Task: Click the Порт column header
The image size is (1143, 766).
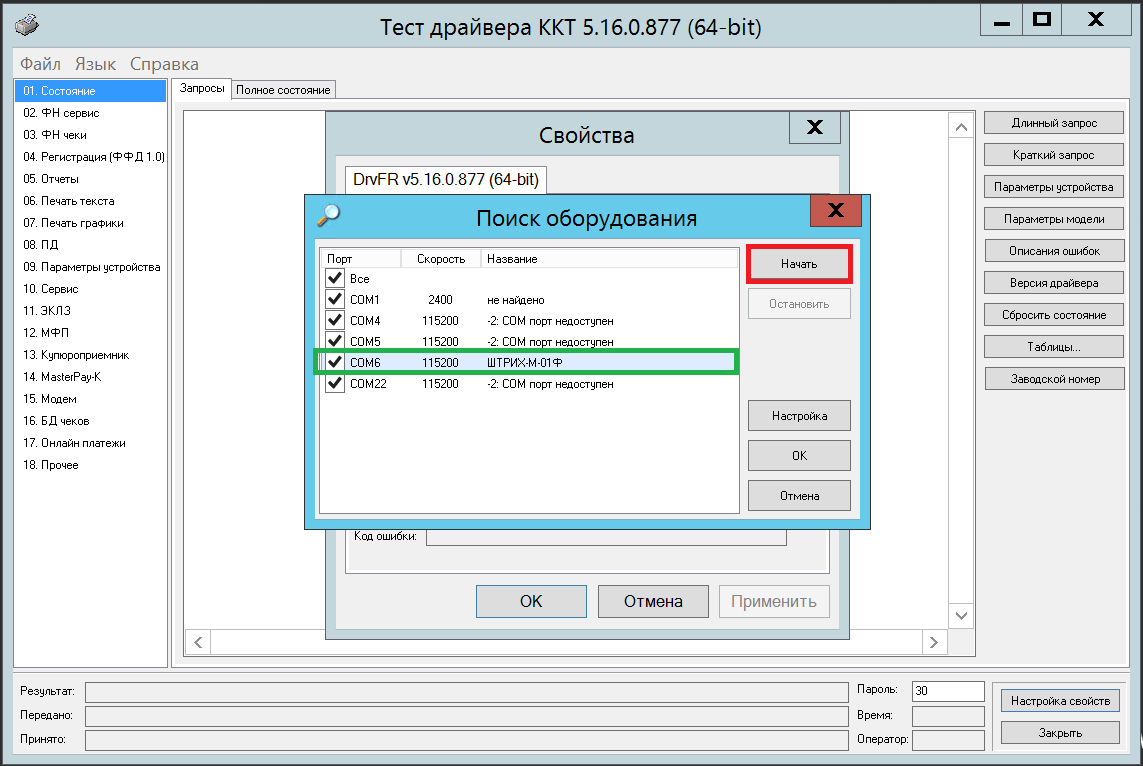Action: (340, 259)
